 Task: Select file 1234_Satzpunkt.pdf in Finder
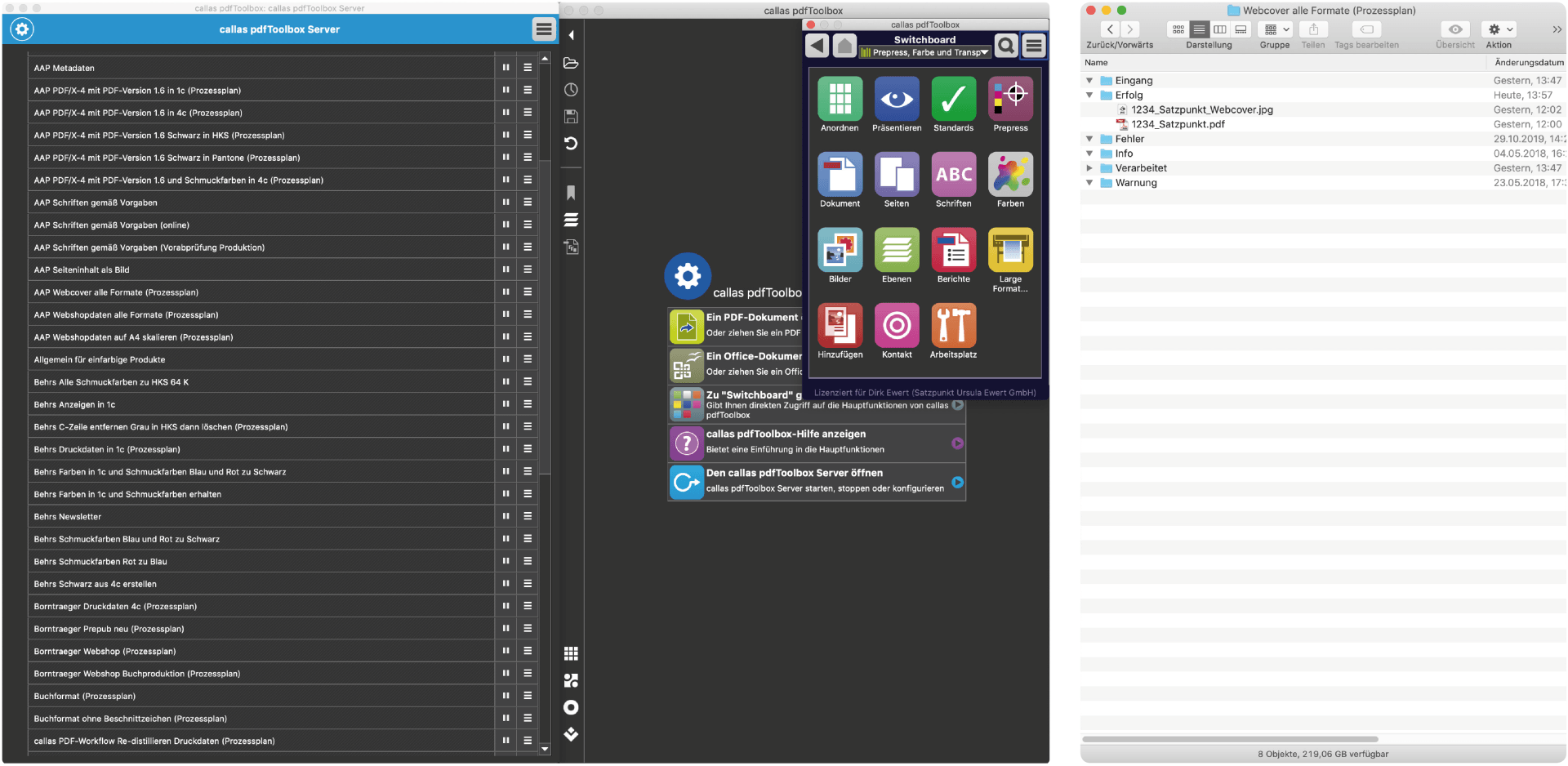tap(1178, 125)
